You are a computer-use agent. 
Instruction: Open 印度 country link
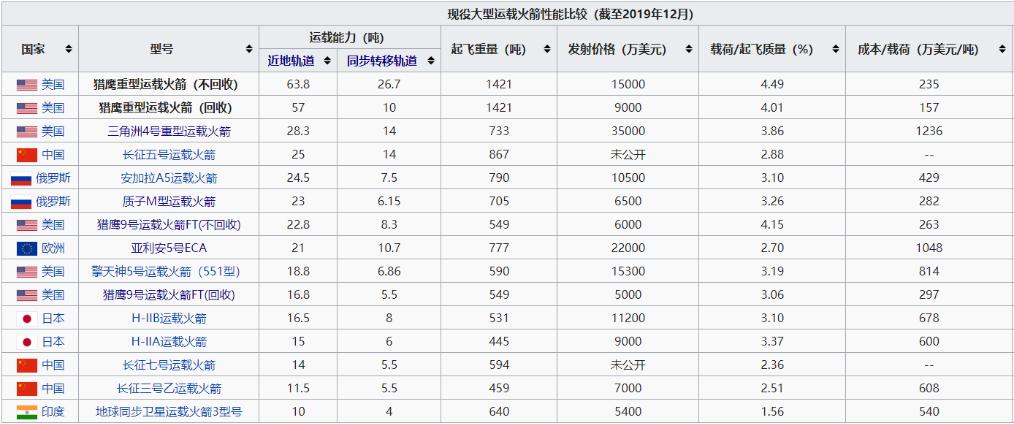coord(53,412)
